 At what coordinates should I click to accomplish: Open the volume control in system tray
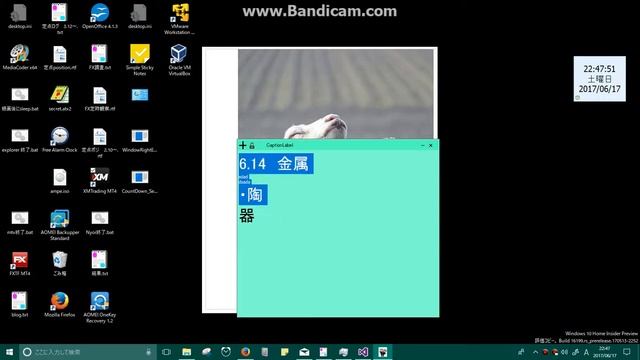point(565,352)
